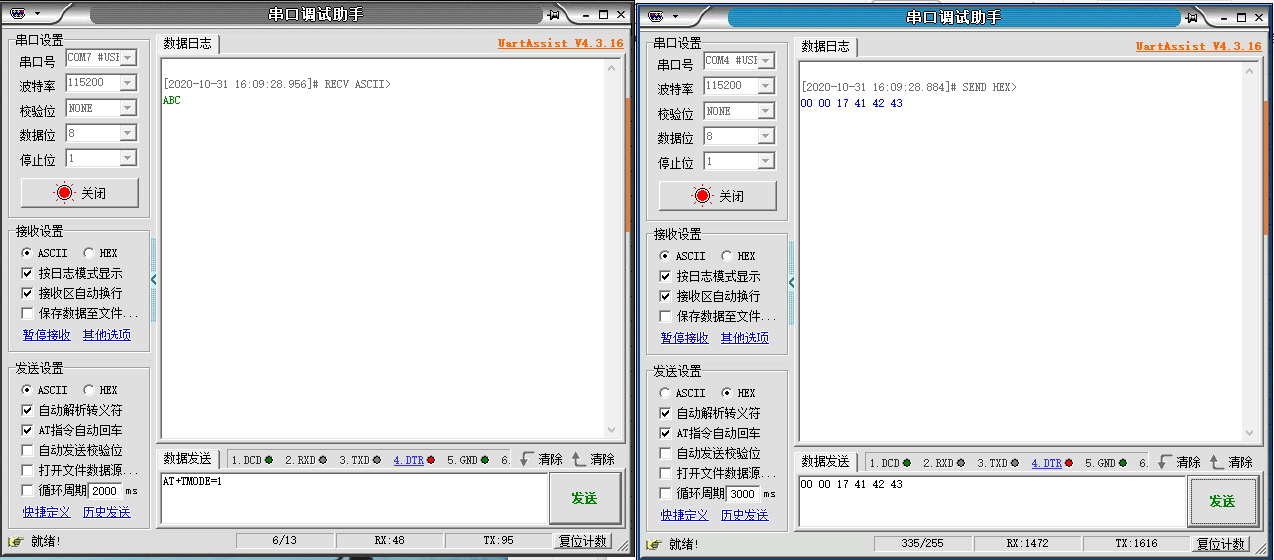Image resolution: width=1274 pixels, height=560 pixels.
Task: Click 复位计数 button in COM7 window
Action: tap(582, 541)
